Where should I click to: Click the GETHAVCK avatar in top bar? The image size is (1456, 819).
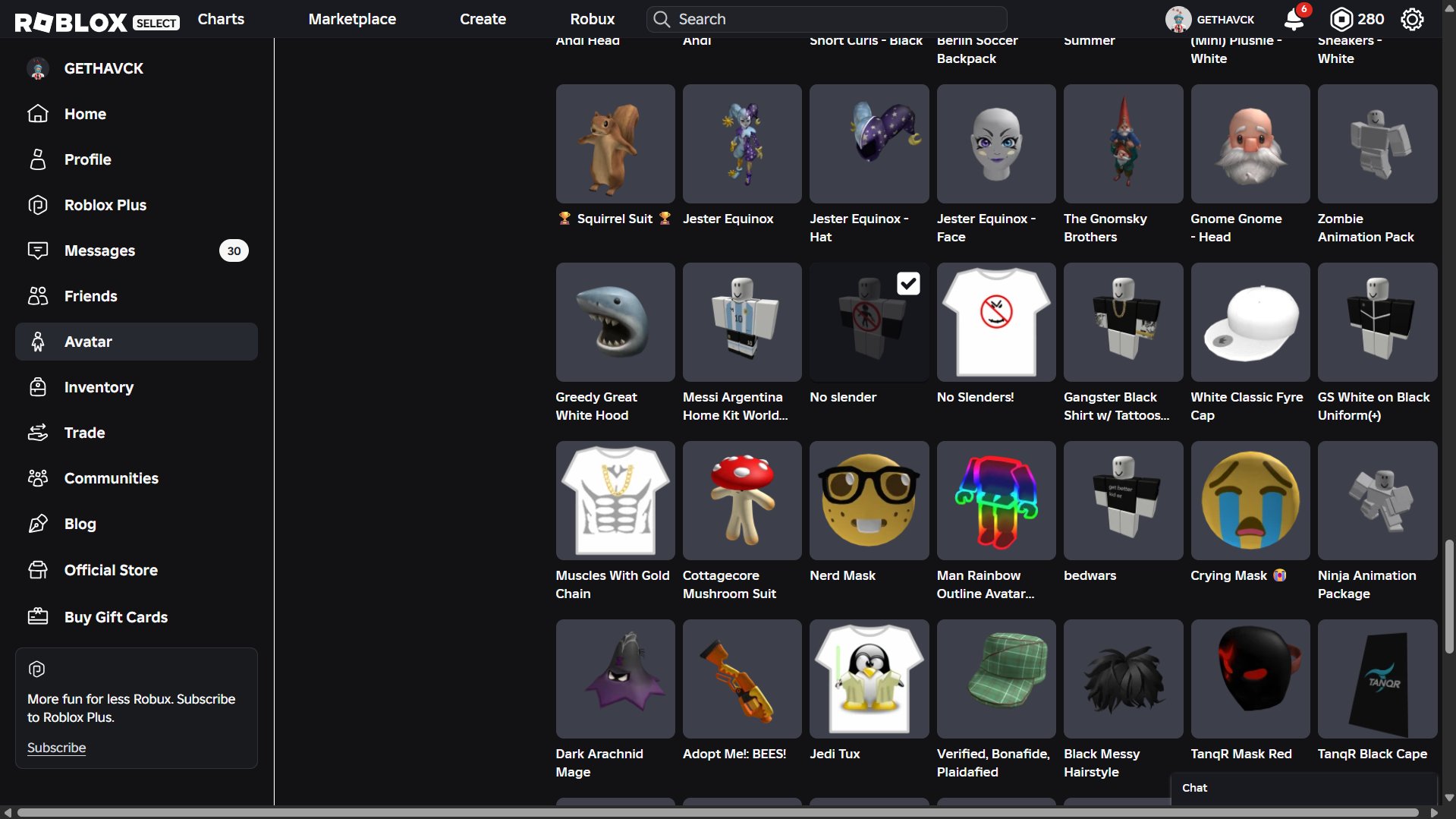(x=1178, y=19)
